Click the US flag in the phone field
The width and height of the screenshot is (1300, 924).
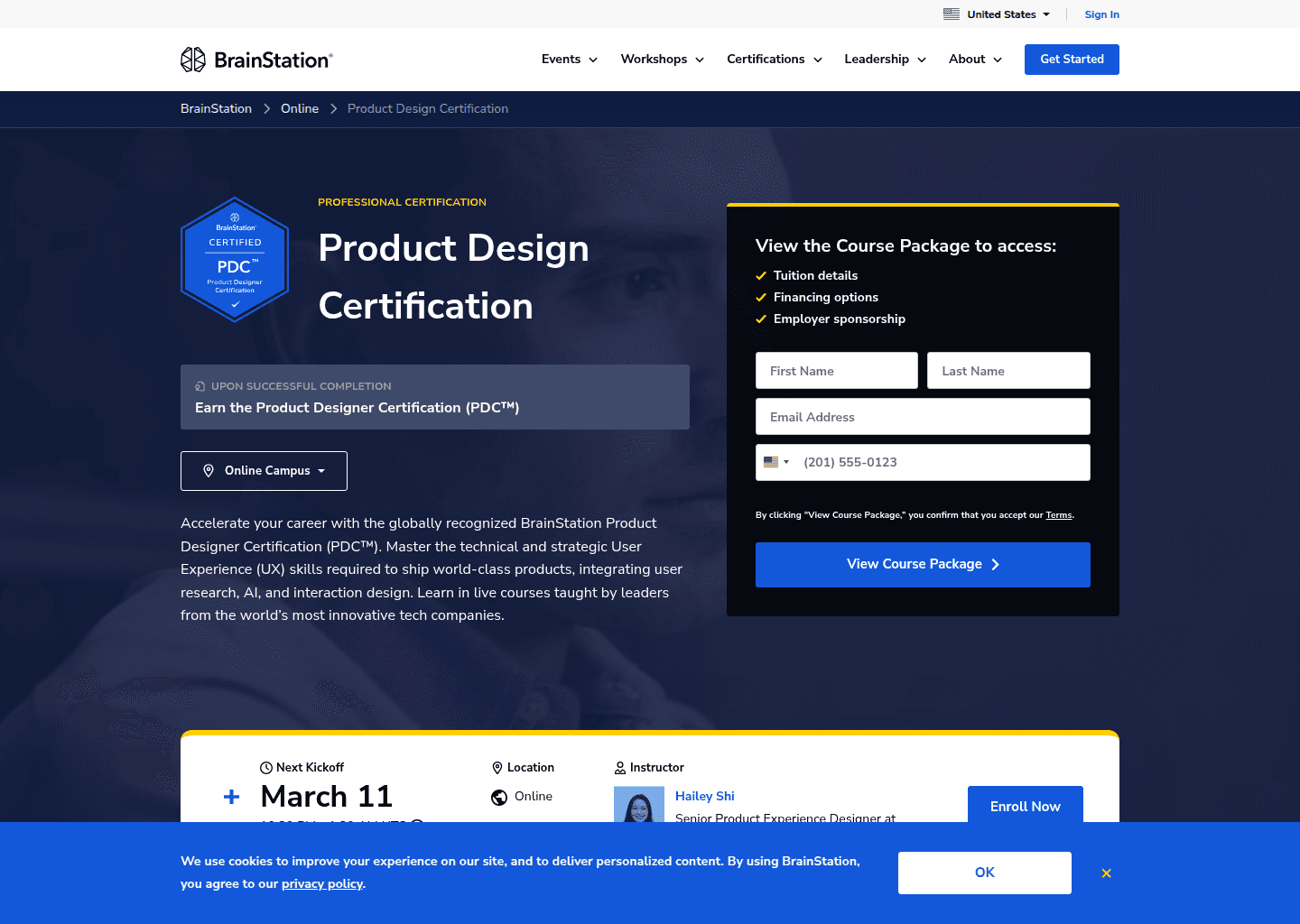771,461
